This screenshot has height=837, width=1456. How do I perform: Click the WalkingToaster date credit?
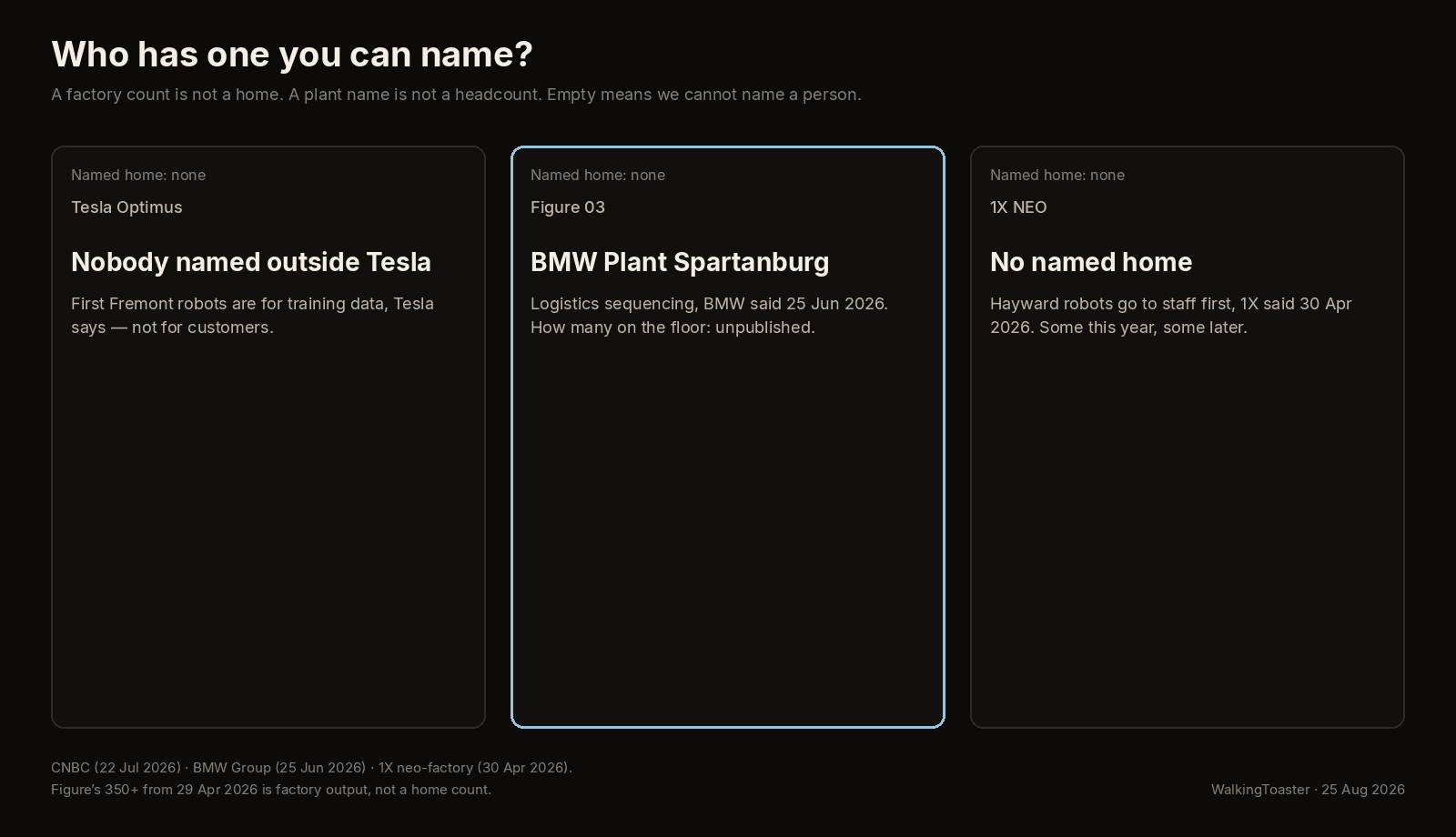[x=1308, y=790]
